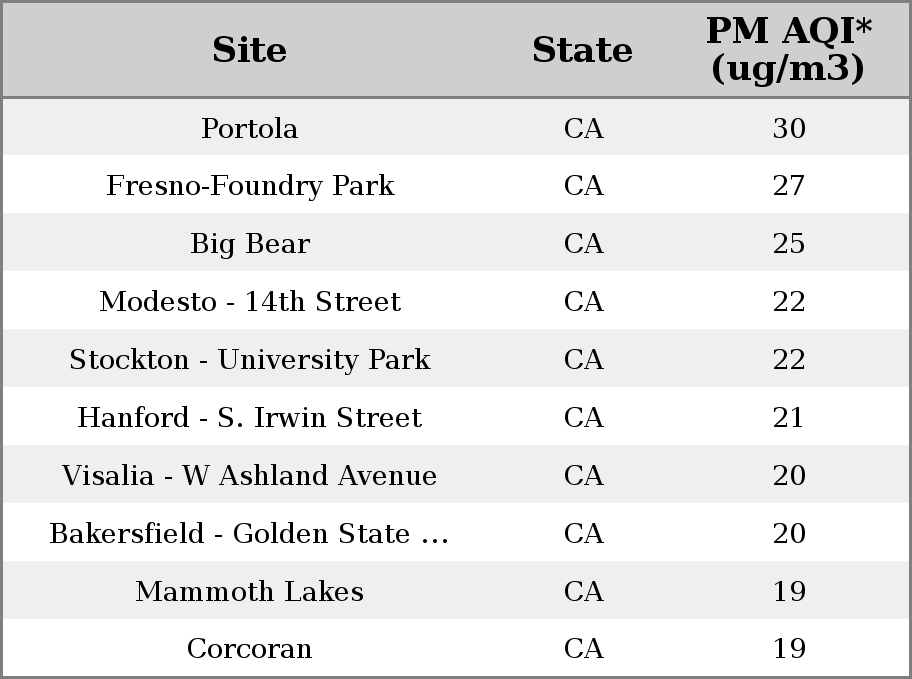Image resolution: width=912 pixels, height=679 pixels.
Task: Click Stockton - University Park cell
Action: [x=250, y=360]
